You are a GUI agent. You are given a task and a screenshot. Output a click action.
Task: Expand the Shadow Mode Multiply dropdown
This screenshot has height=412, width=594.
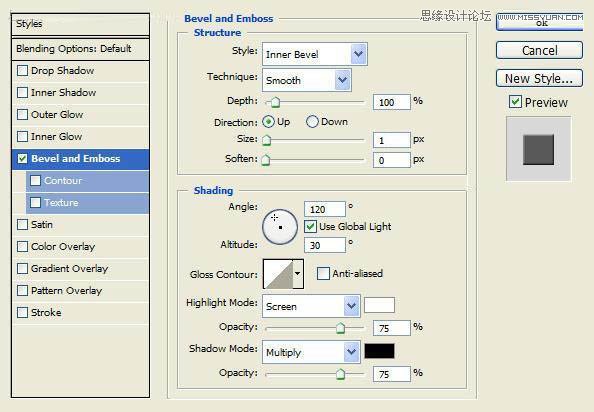311,352
